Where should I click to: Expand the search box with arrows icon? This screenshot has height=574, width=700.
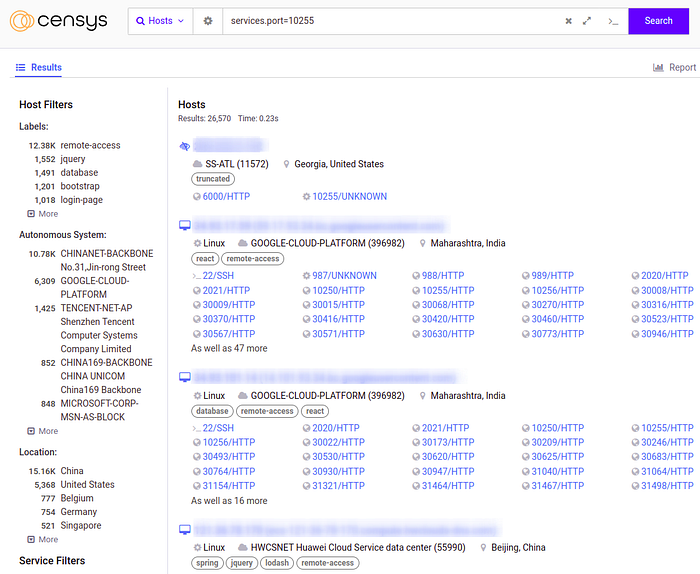pos(587,21)
